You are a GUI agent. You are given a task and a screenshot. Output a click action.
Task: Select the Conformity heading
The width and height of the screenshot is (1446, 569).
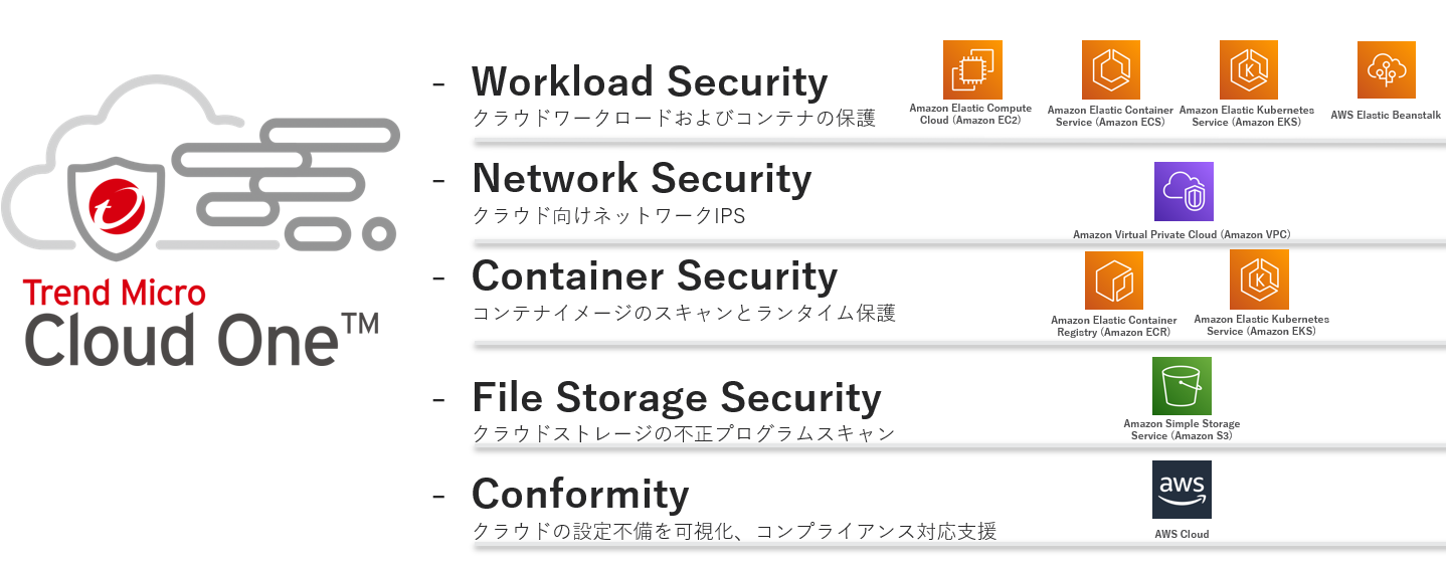[580, 493]
